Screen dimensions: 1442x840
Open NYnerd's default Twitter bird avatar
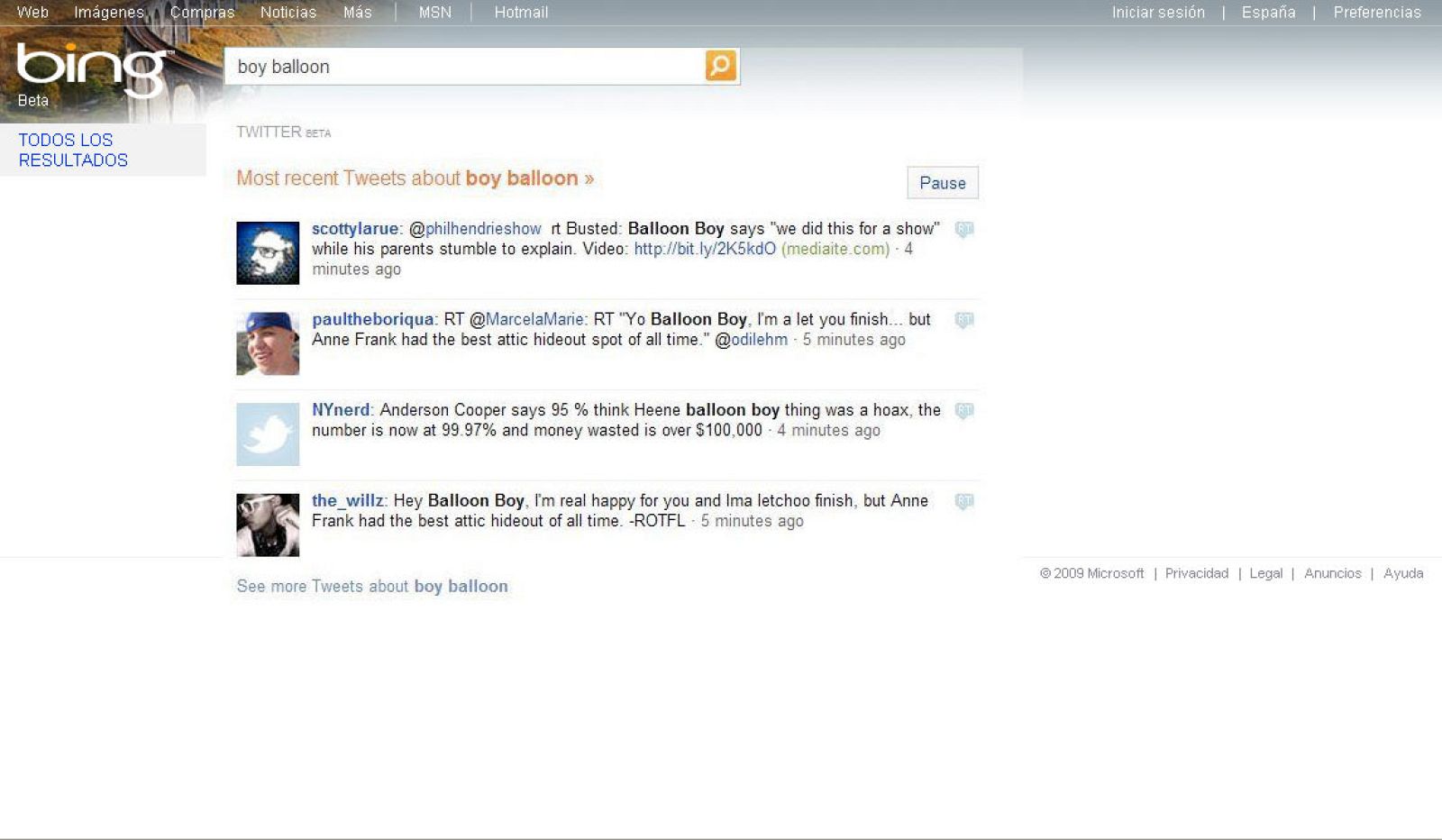(268, 434)
